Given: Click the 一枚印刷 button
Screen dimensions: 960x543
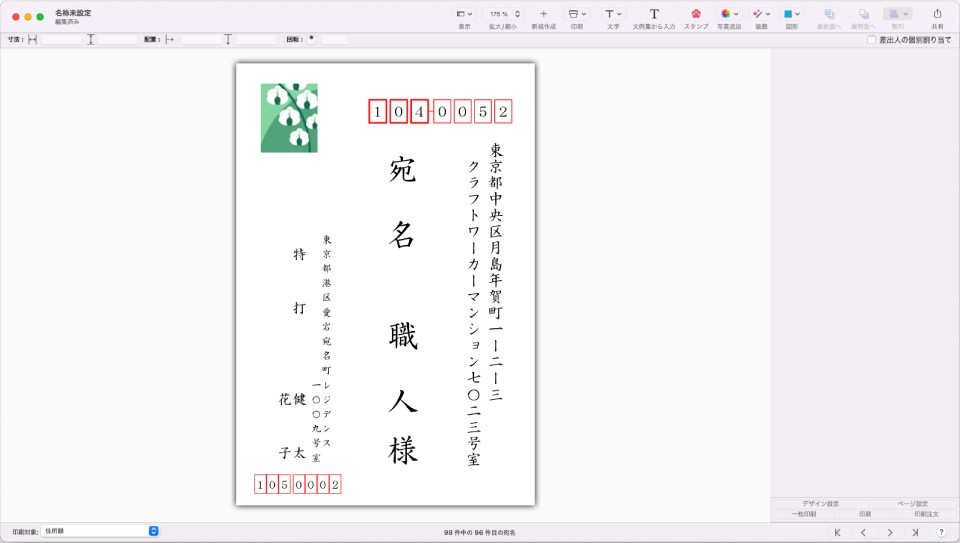Looking at the screenshot, I should (x=803, y=514).
